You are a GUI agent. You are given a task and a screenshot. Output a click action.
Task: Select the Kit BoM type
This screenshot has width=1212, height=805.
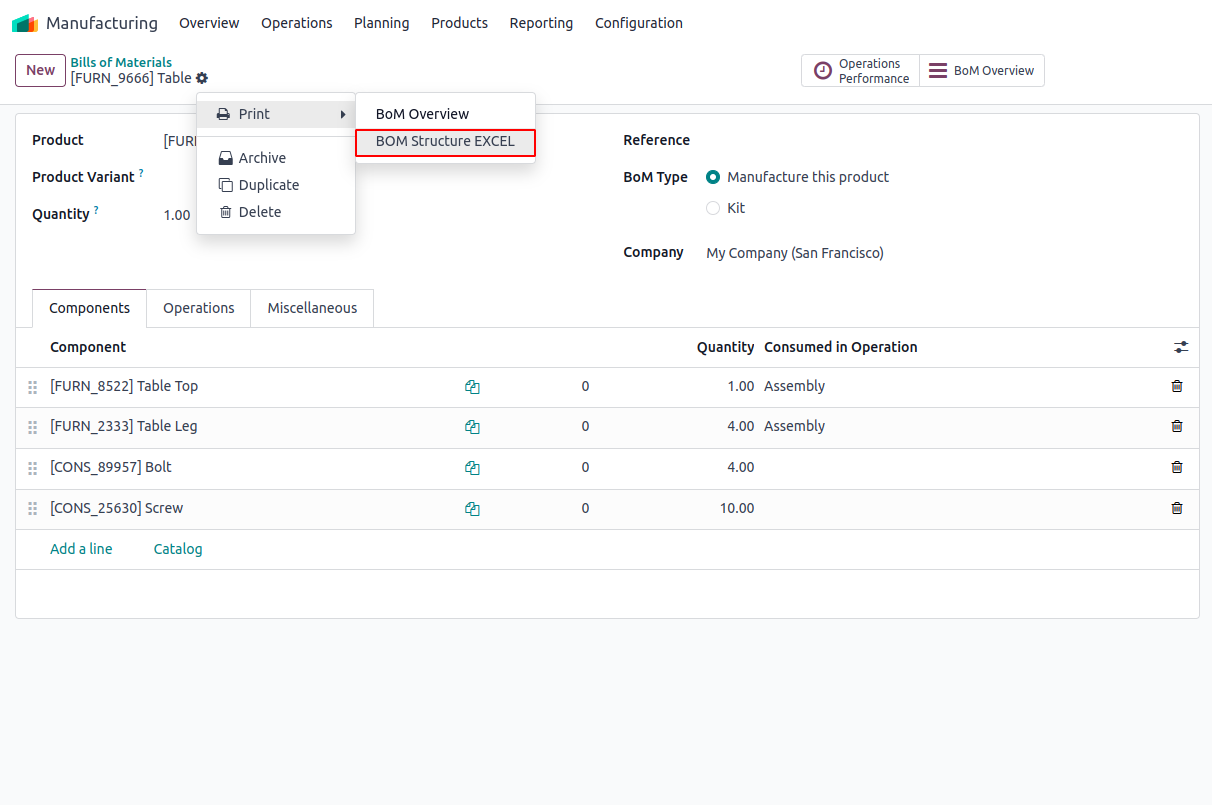tap(713, 208)
